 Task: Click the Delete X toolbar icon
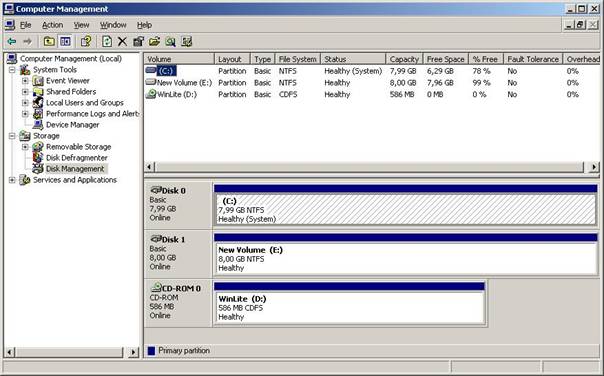(122, 41)
